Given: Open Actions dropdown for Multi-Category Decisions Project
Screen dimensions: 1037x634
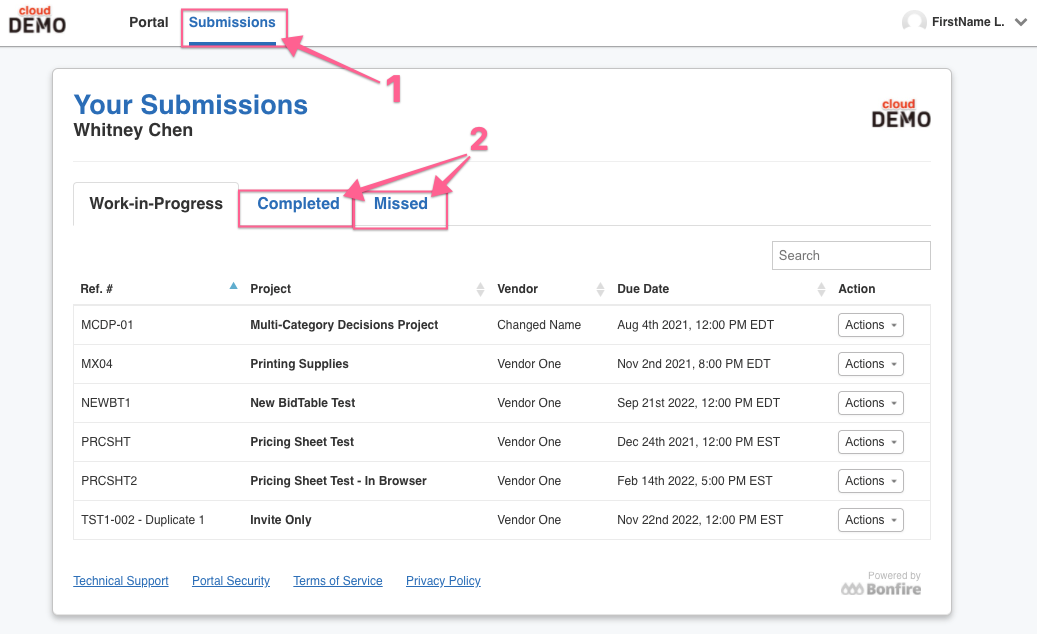Looking at the screenshot, I should 870,325.
